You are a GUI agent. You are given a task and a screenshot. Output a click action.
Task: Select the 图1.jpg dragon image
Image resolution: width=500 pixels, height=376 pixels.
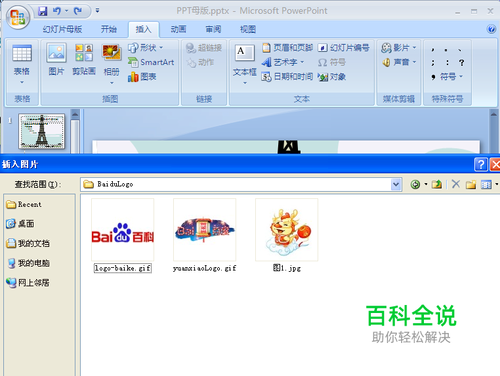click(x=287, y=236)
